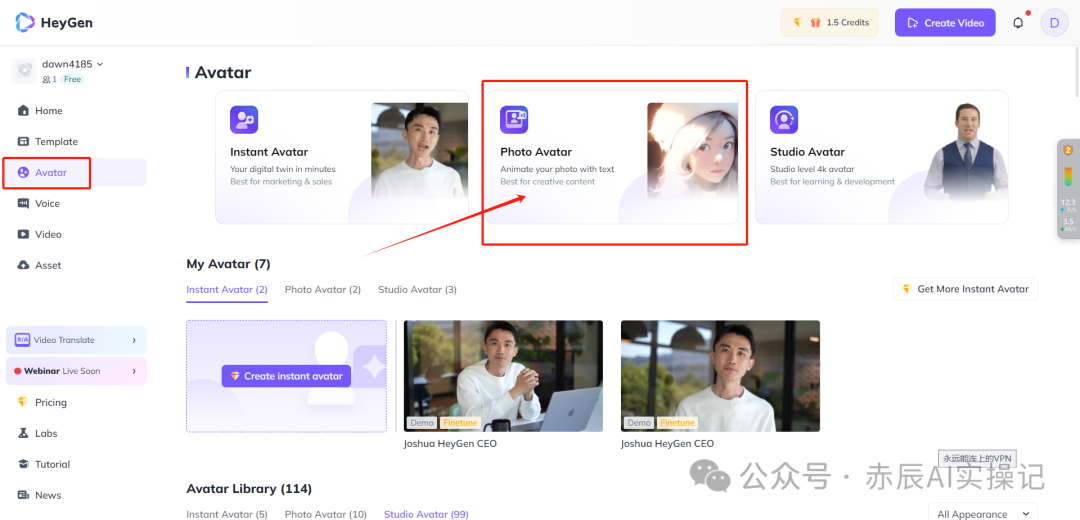The height and width of the screenshot is (520, 1080).
Task: Click the Voice sidebar icon
Action: pyautogui.click(x=23, y=204)
